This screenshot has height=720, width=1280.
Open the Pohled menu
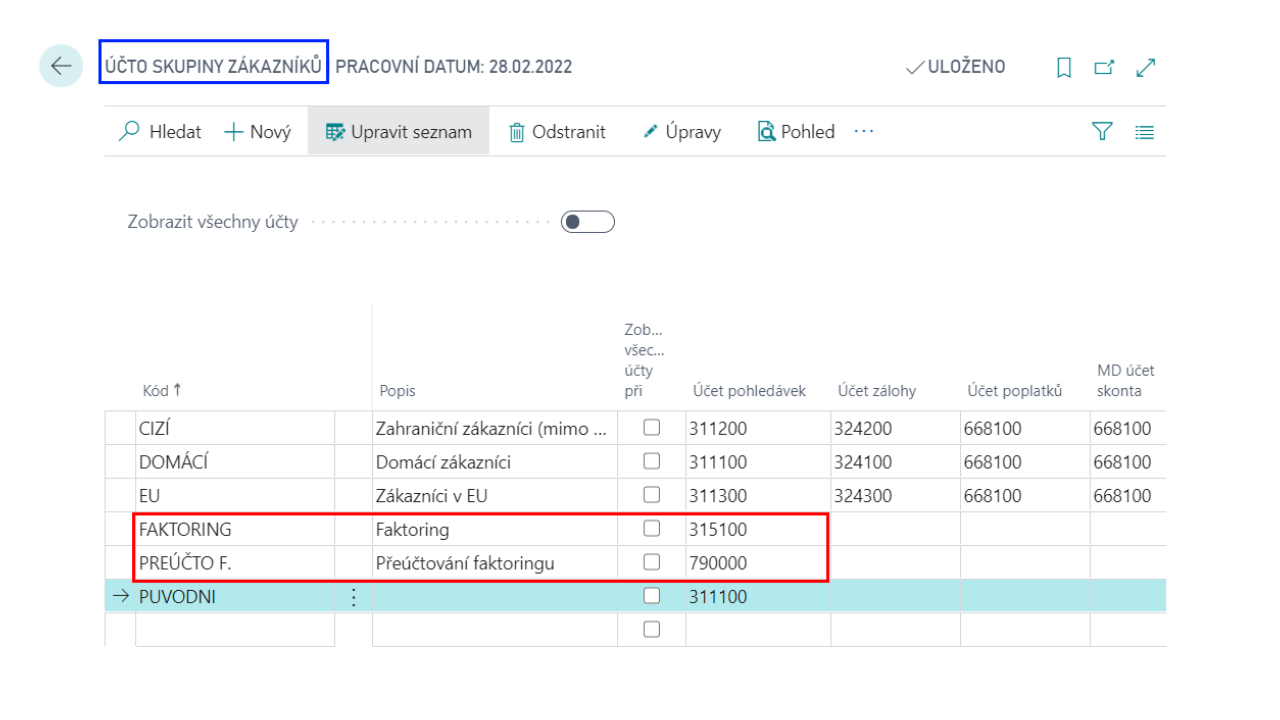point(796,131)
